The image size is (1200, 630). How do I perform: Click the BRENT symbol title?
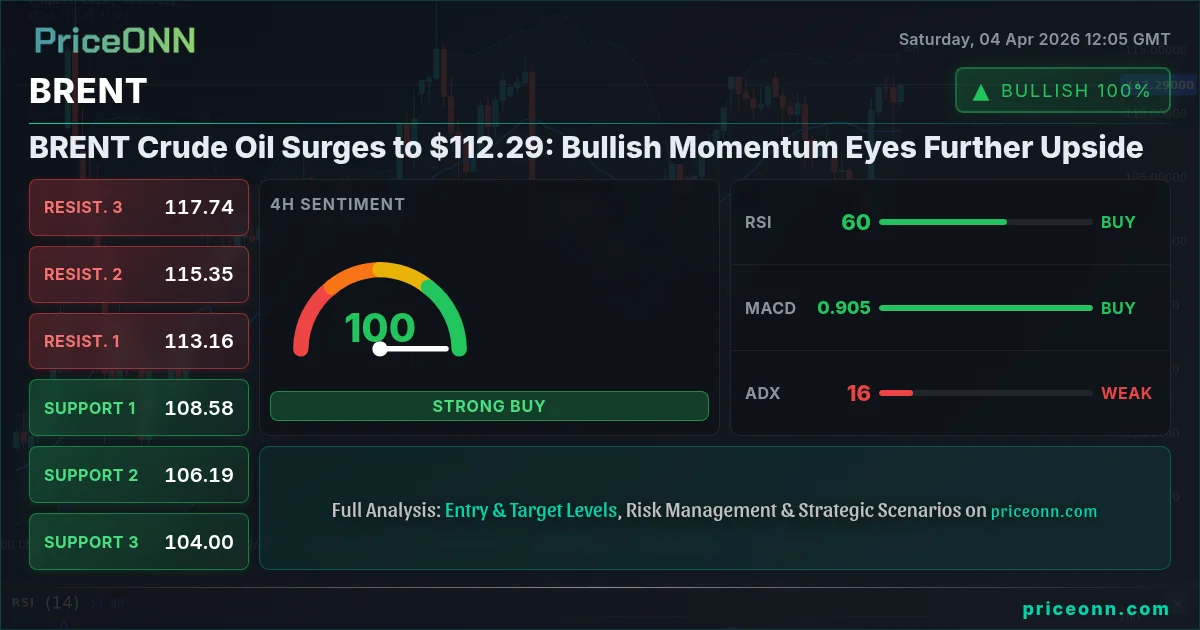click(88, 91)
